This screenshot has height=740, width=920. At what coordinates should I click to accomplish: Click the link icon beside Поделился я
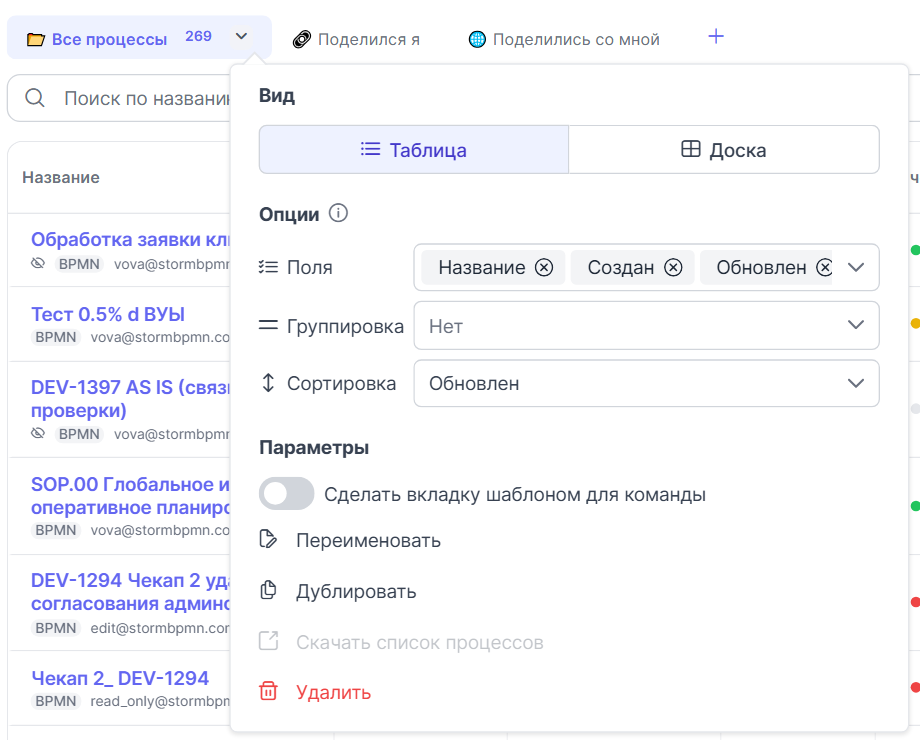(302, 39)
